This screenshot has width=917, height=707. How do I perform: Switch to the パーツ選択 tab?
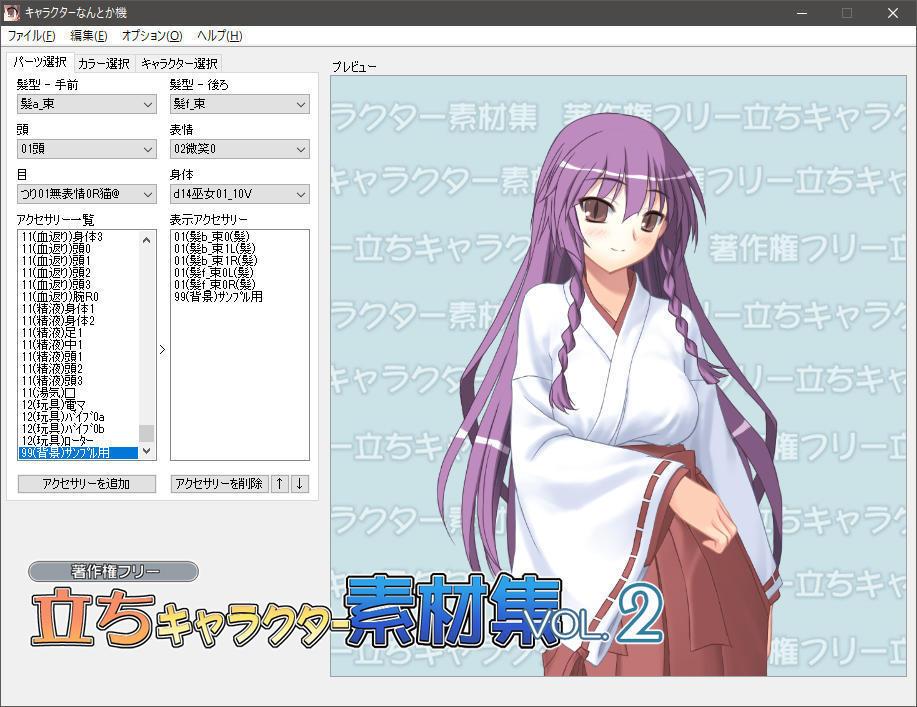40,62
